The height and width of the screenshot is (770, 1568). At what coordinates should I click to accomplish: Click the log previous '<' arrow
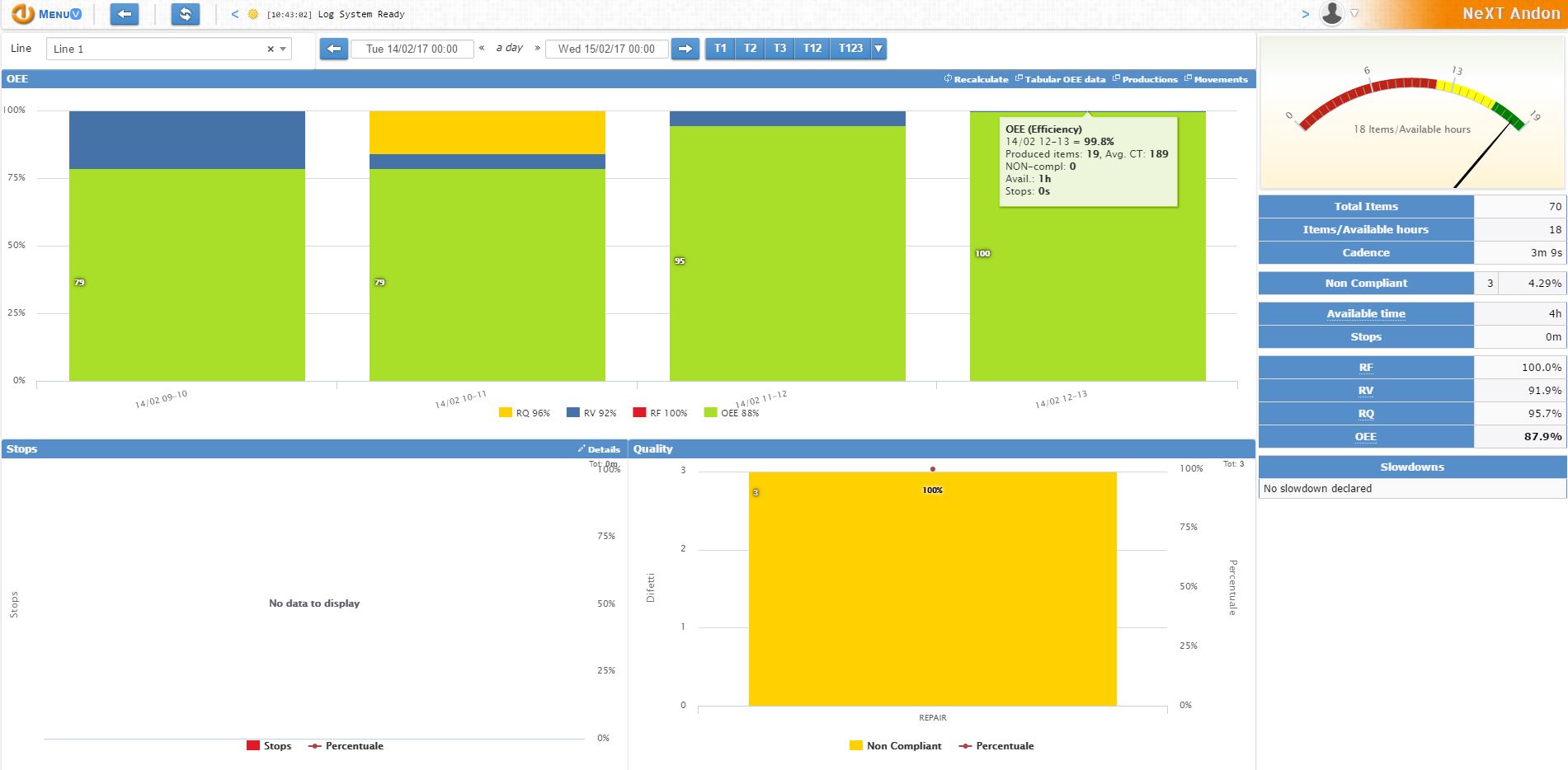[x=235, y=14]
